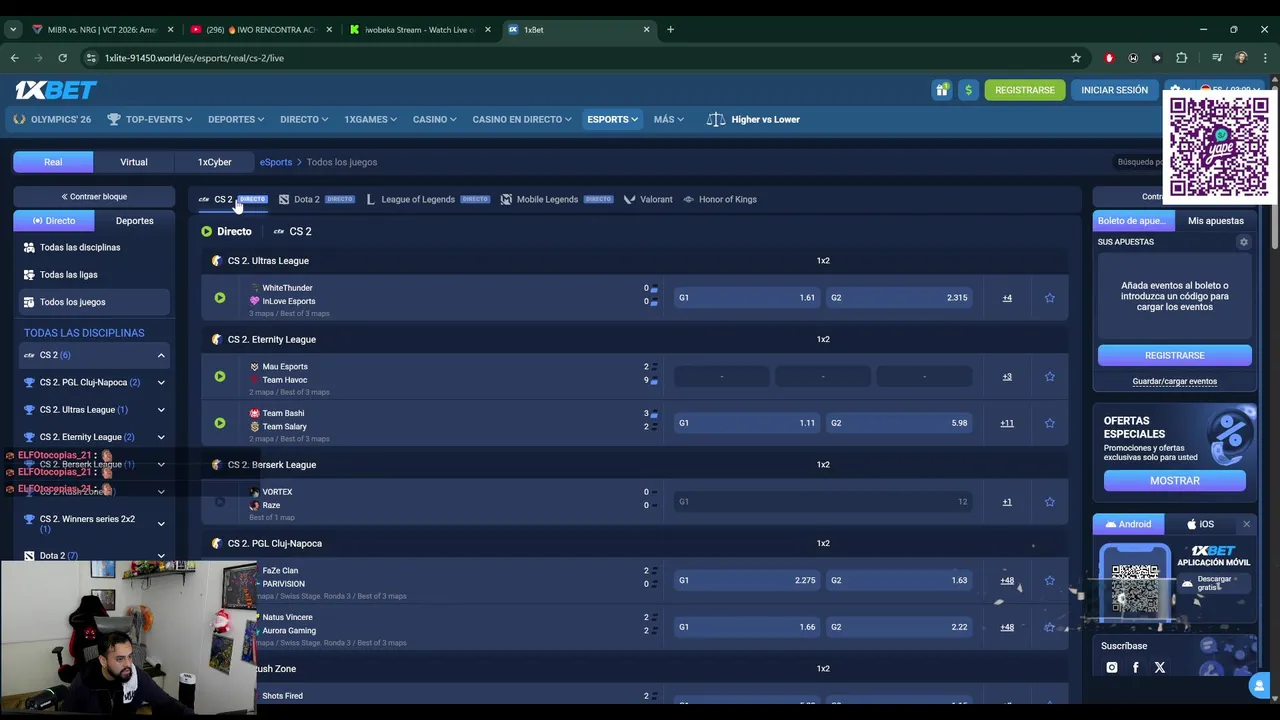Open the CASINO EN DIRECTO dropdown menu

pyautogui.click(x=522, y=119)
